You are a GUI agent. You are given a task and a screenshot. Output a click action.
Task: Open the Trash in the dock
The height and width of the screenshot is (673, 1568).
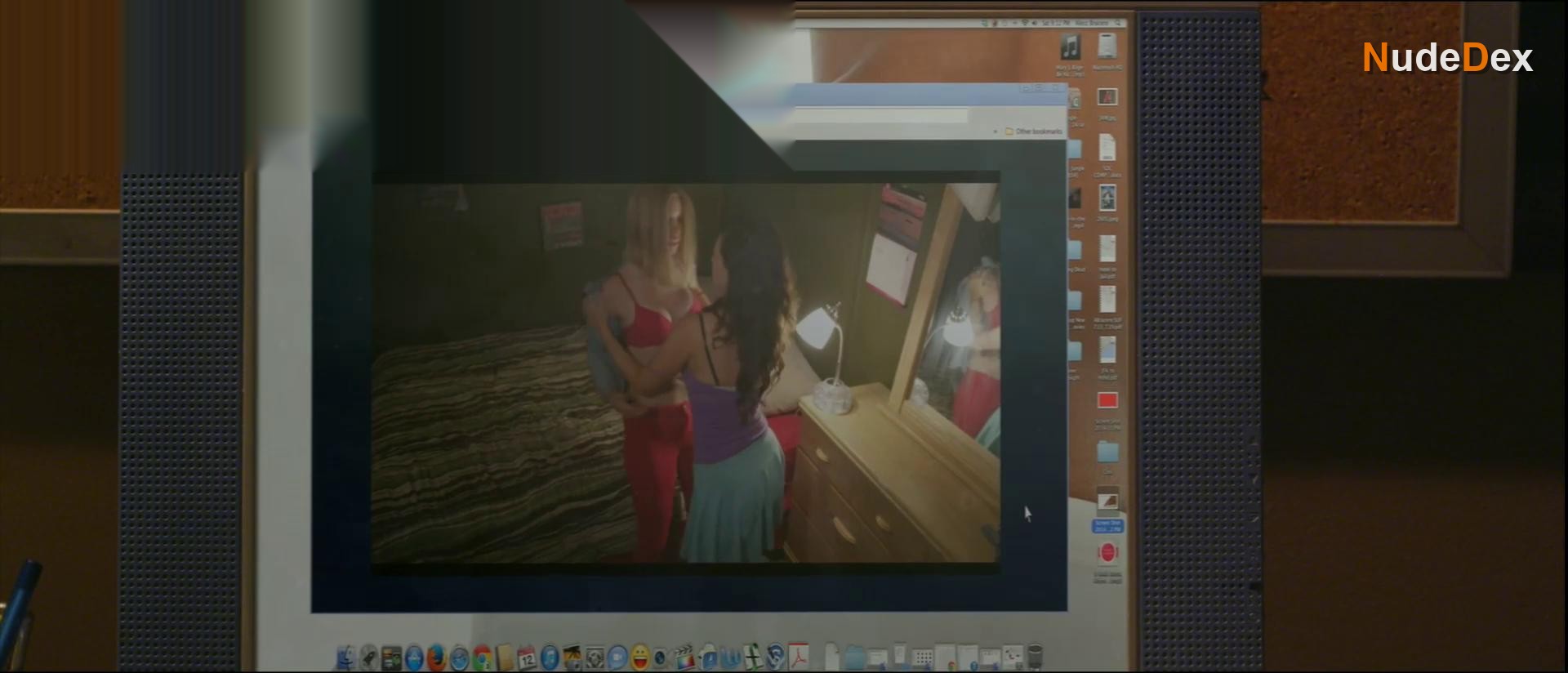[1035, 657]
